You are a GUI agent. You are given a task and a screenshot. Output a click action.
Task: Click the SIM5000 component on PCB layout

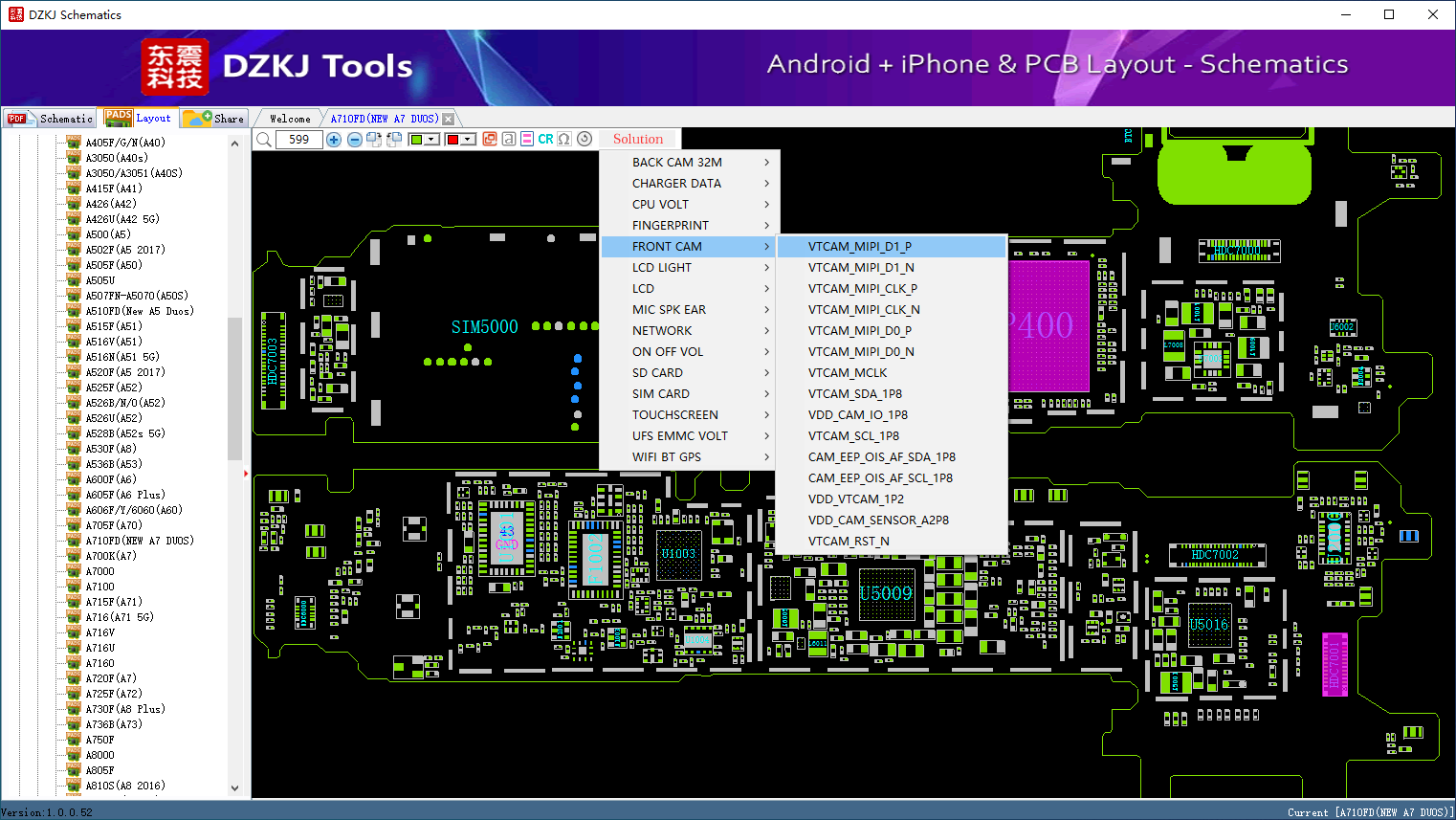485,327
